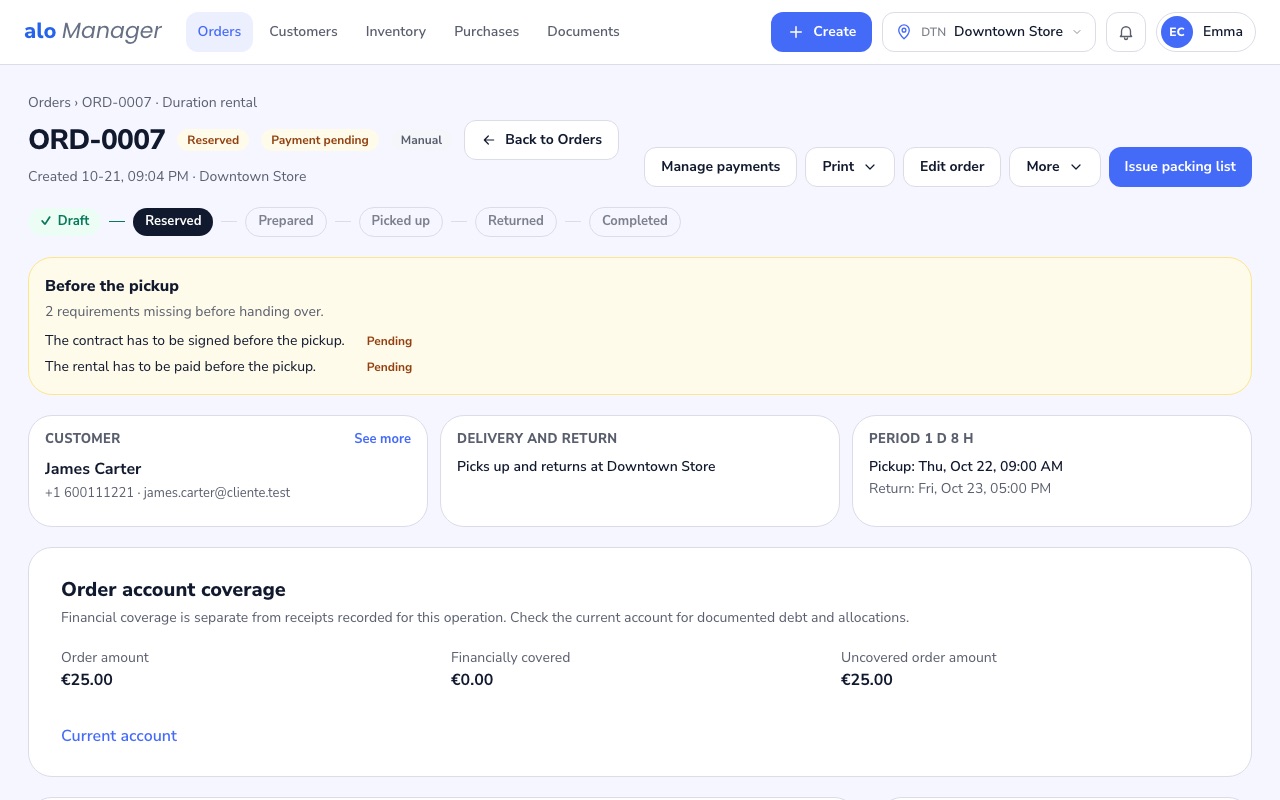The image size is (1280, 800).
Task: Click the Return: Fri, Oct 23 text
Action: point(960,489)
